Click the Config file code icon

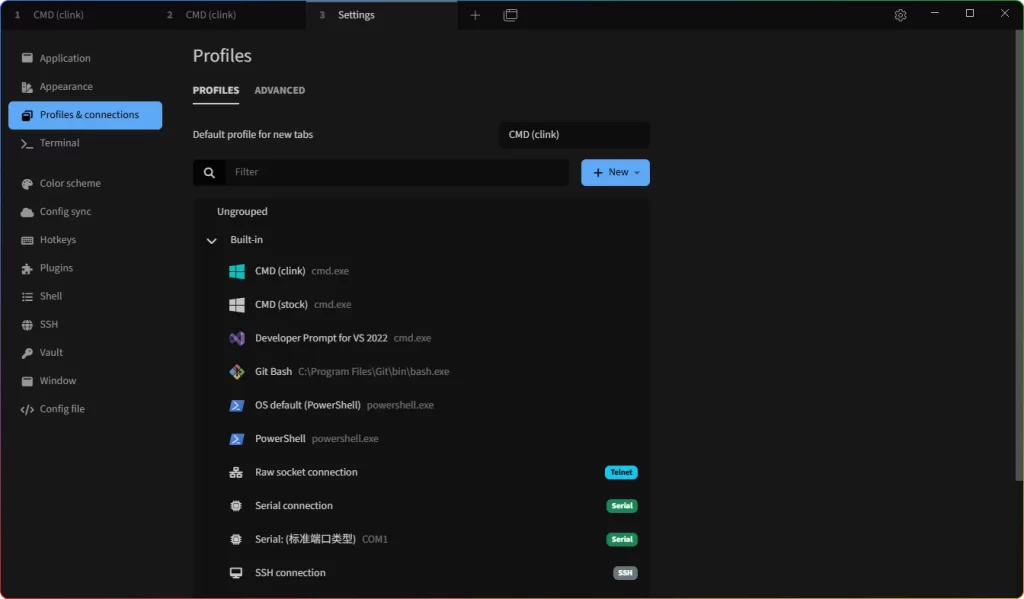(27, 410)
